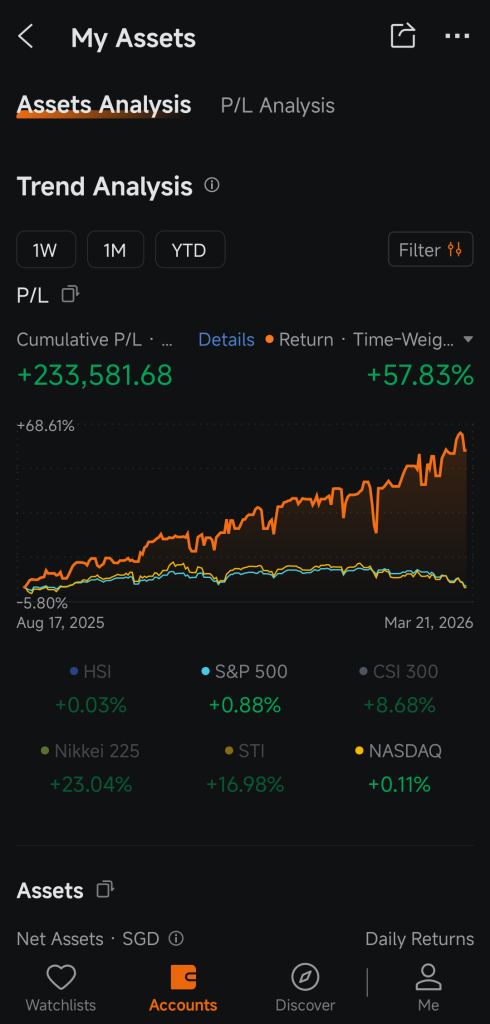Image resolution: width=490 pixels, height=1024 pixels.
Task: Expand the Return Time-Weighted dropdown arrow
Action: (x=467, y=340)
